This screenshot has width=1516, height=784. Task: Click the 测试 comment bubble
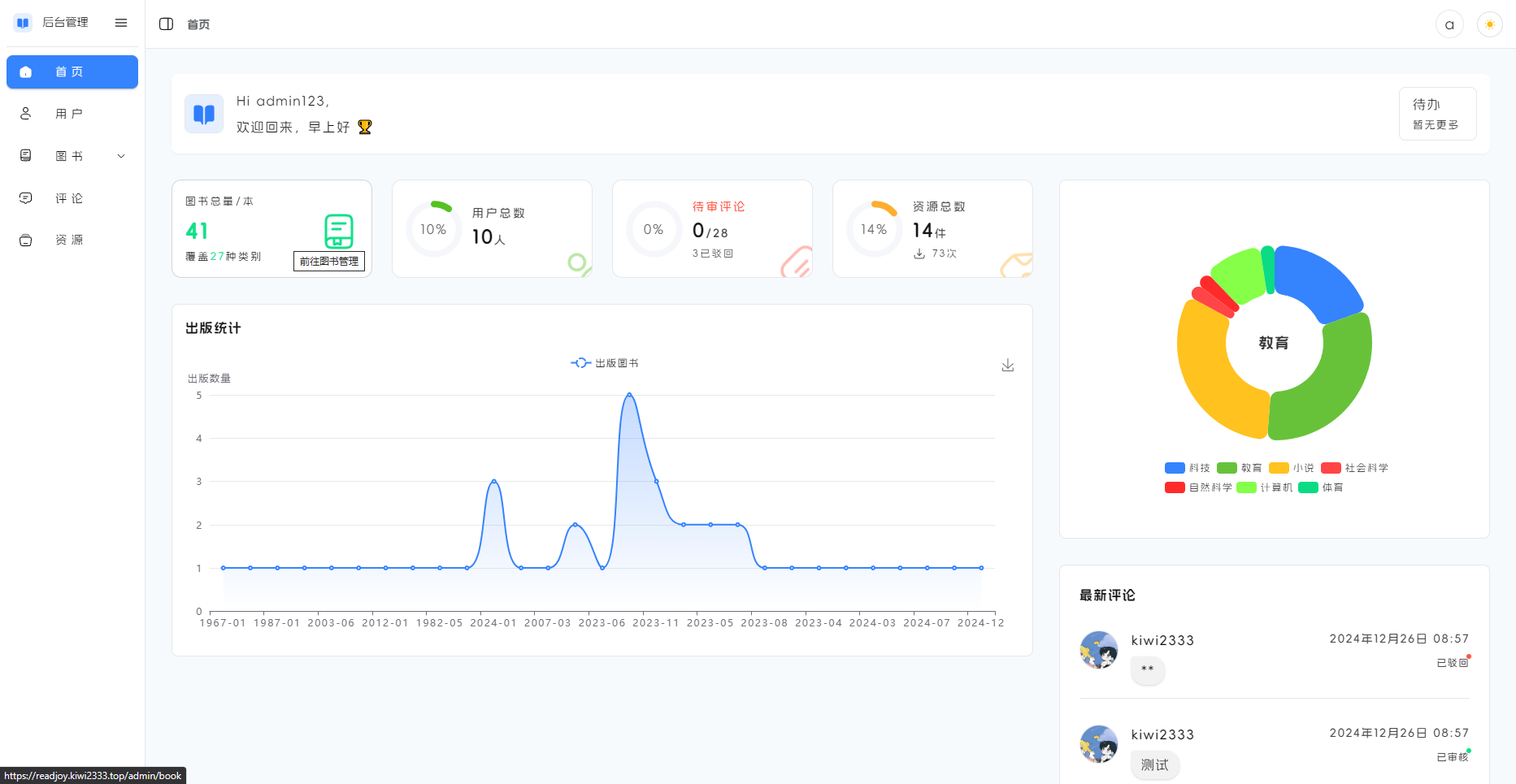coord(1155,765)
